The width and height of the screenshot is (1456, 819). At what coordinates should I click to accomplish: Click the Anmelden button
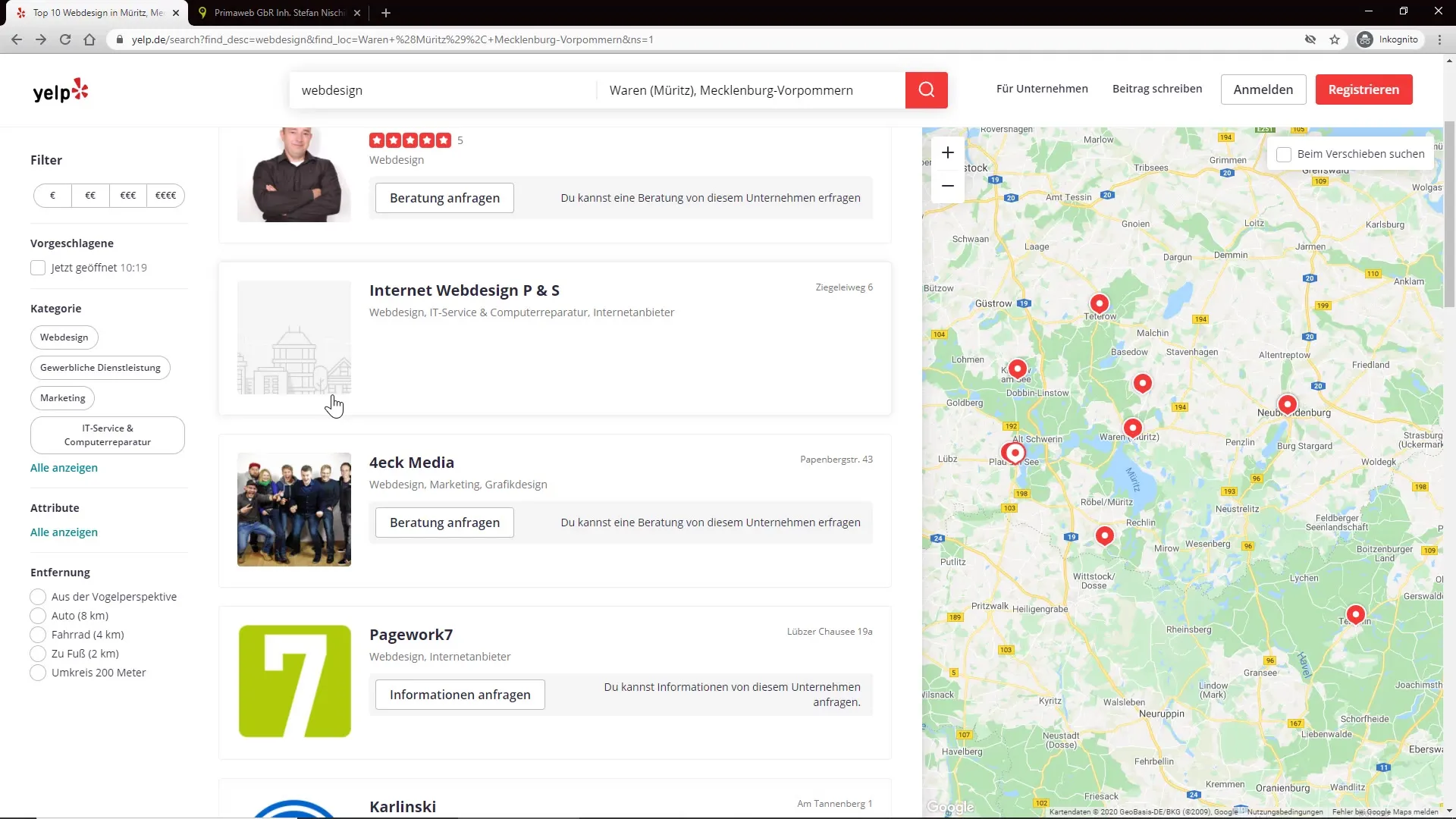[x=1263, y=89]
